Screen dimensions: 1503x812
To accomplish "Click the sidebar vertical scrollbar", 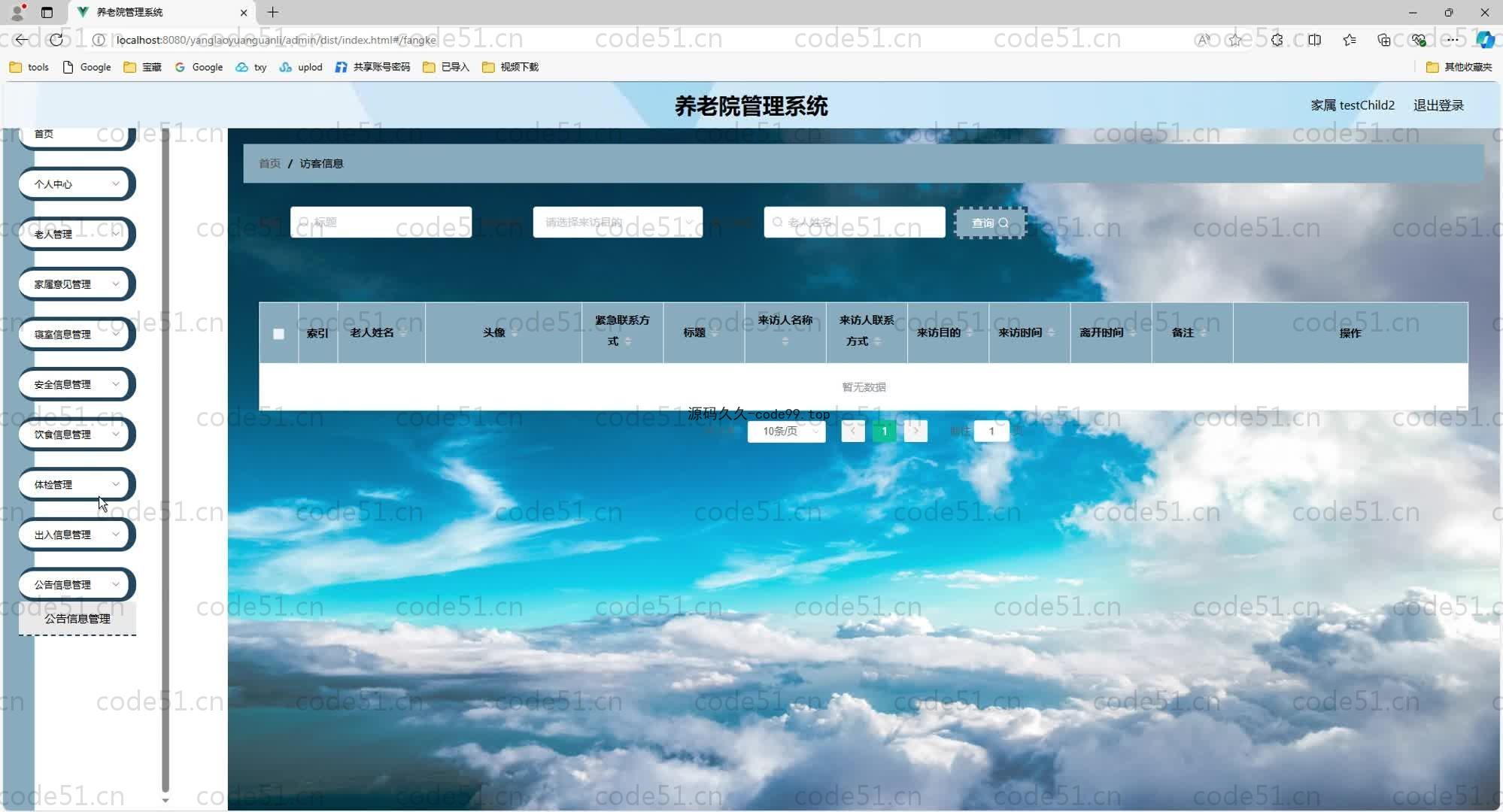I will pos(165,460).
